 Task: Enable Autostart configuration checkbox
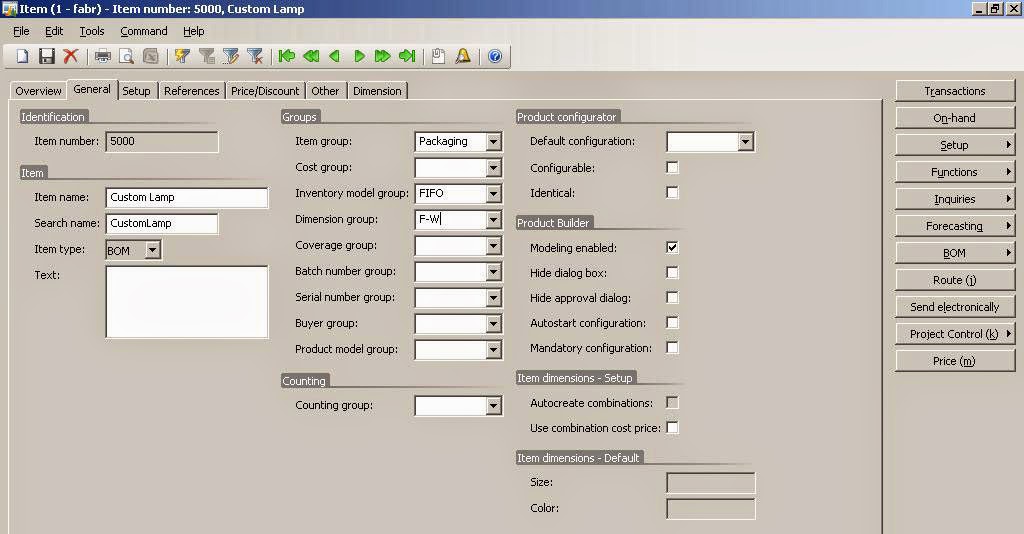click(672, 322)
